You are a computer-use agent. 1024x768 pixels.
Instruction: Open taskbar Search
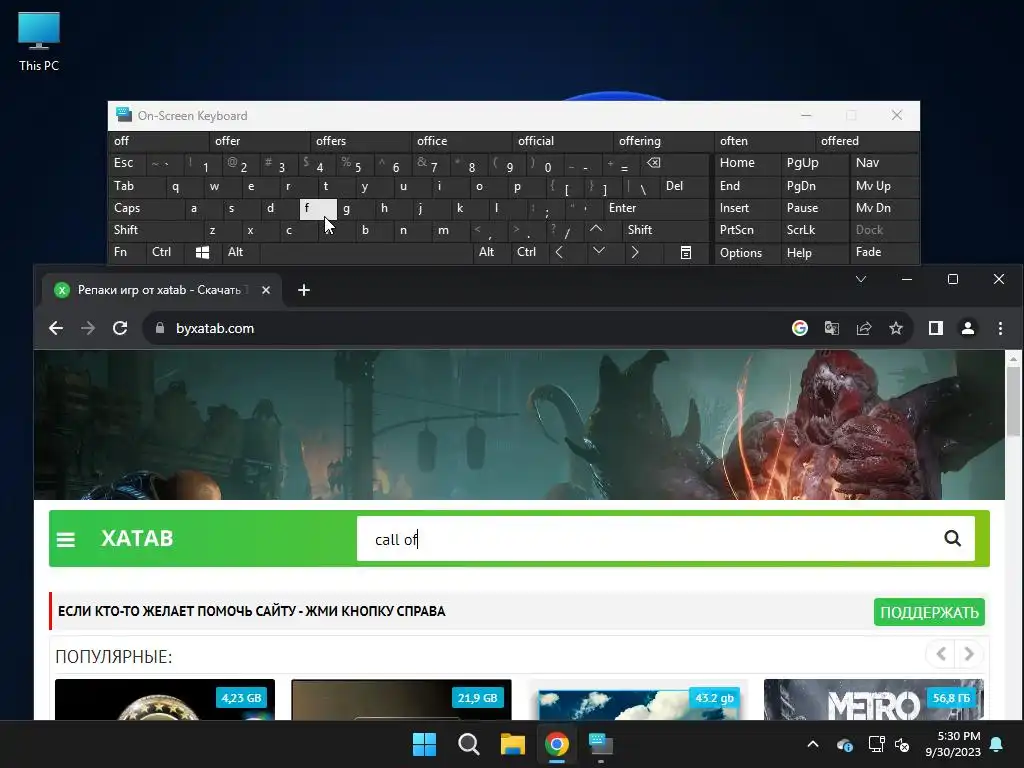coord(468,744)
